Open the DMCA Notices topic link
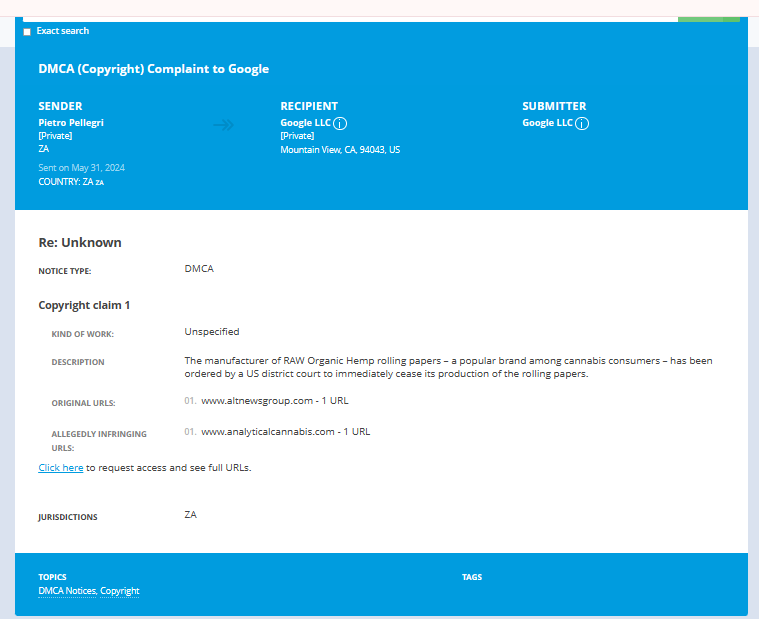 click(x=67, y=591)
